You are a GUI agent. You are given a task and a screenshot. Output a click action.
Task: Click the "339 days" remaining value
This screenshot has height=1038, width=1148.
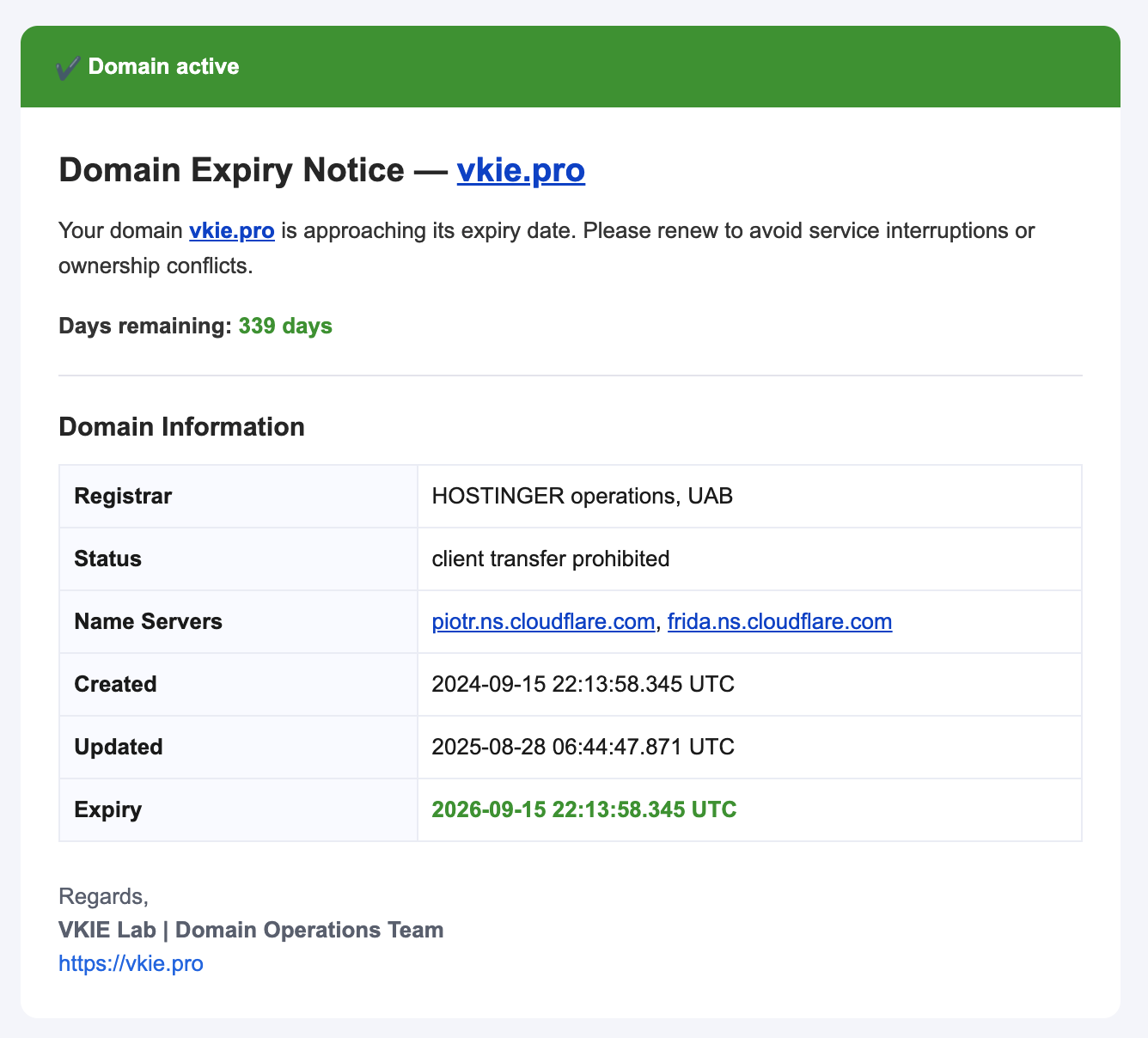click(x=285, y=327)
